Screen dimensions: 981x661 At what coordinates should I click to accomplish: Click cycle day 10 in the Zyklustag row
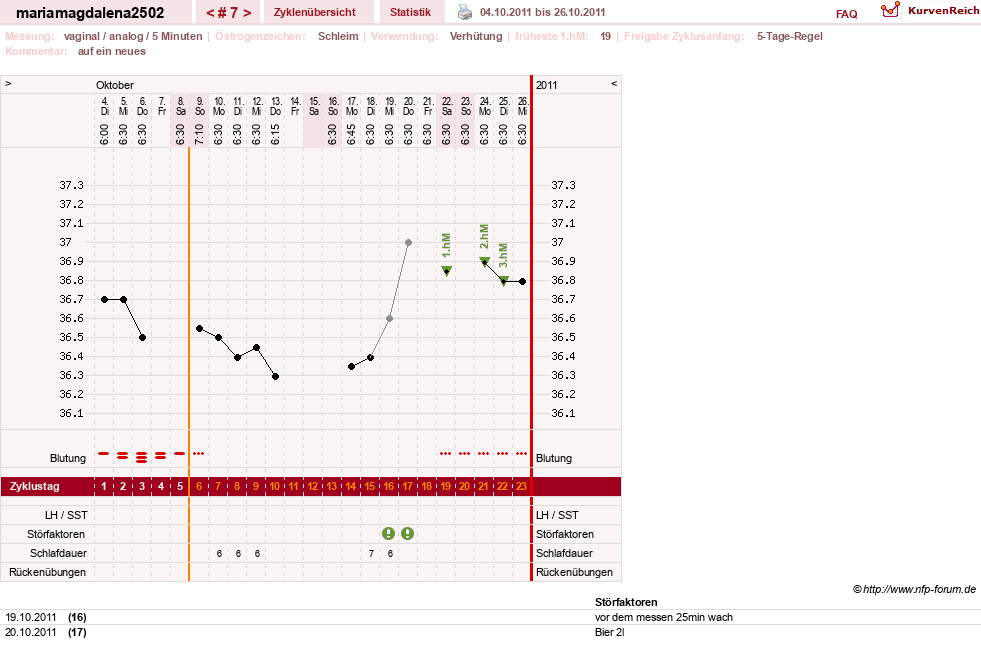[x=275, y=486]
